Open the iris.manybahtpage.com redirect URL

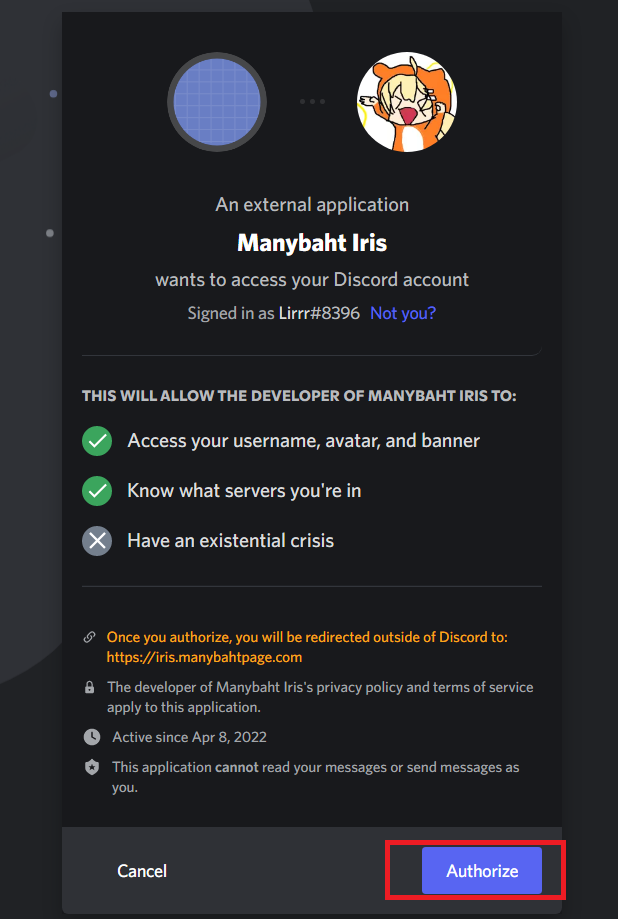click(204, 657)
